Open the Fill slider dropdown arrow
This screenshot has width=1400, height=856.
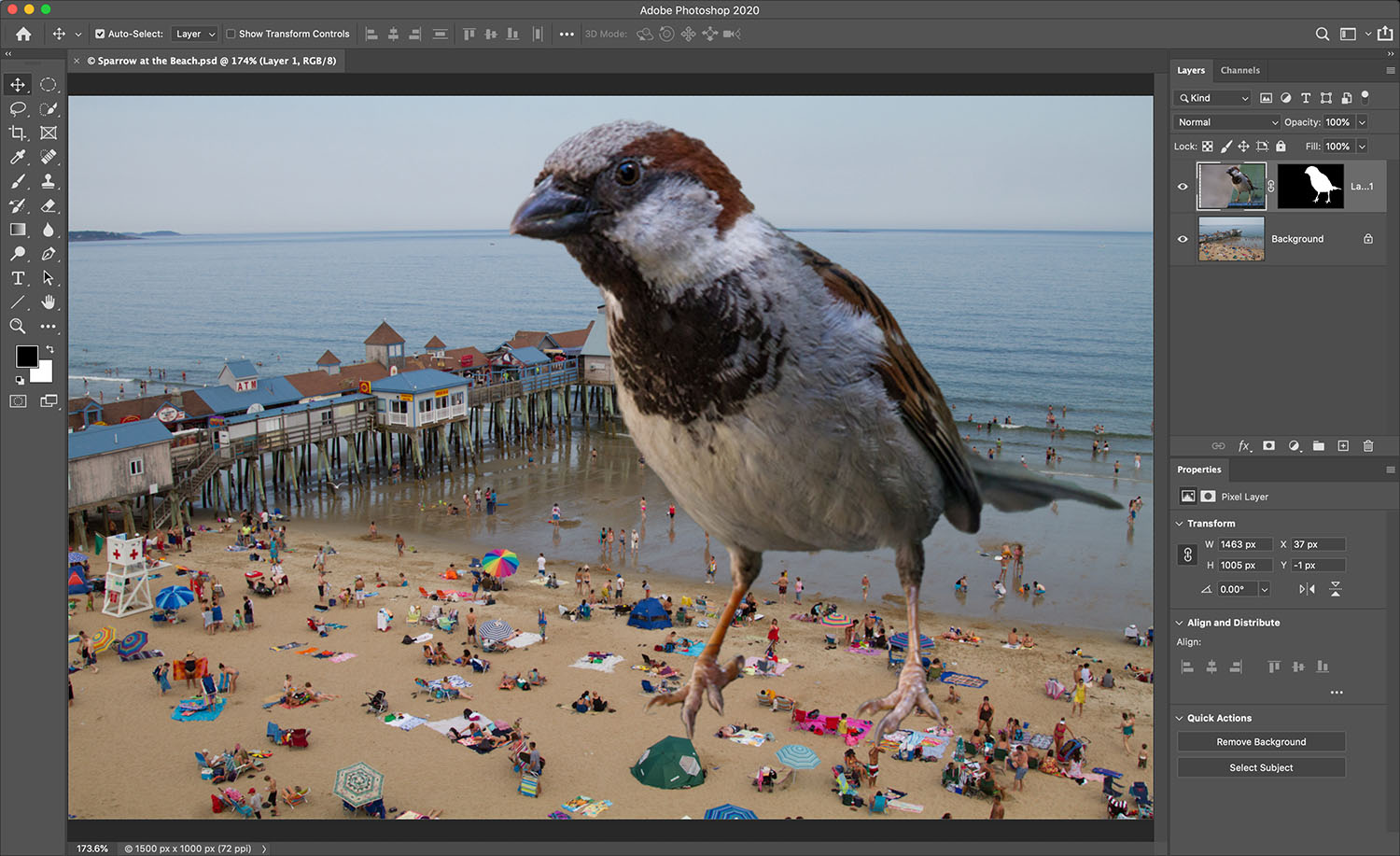pos(1362,147)
